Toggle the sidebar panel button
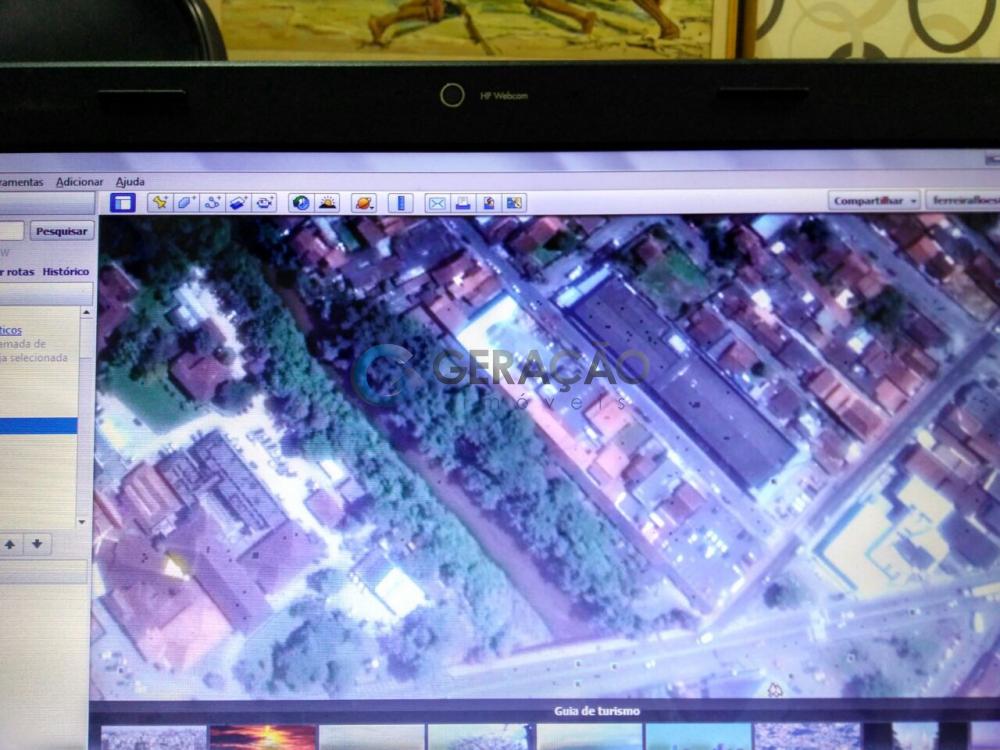The width and height of the screenshot is (1000, 750). [x=123, y=203]
